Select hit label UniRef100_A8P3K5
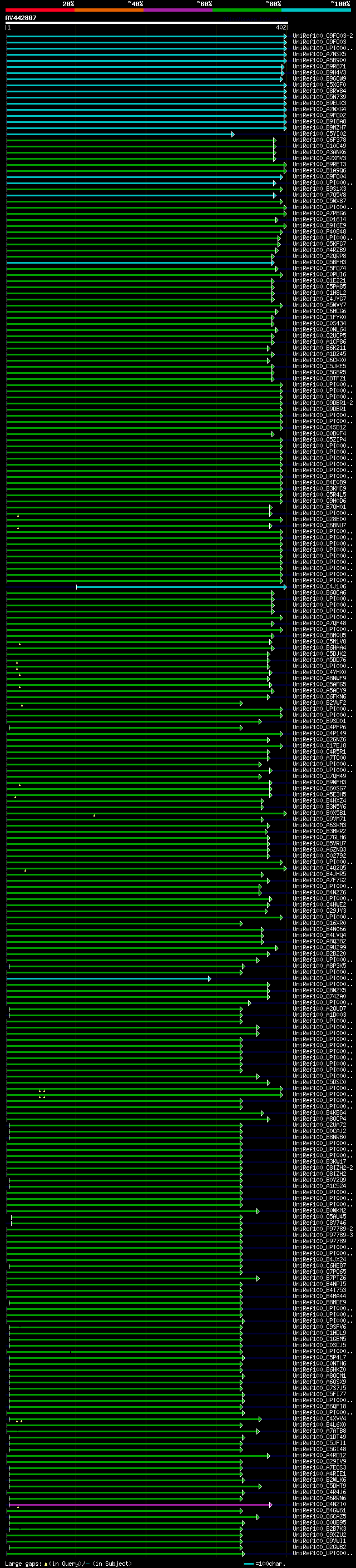The image size is (356, 1568). pyautogui.click(x=319, y=966)
